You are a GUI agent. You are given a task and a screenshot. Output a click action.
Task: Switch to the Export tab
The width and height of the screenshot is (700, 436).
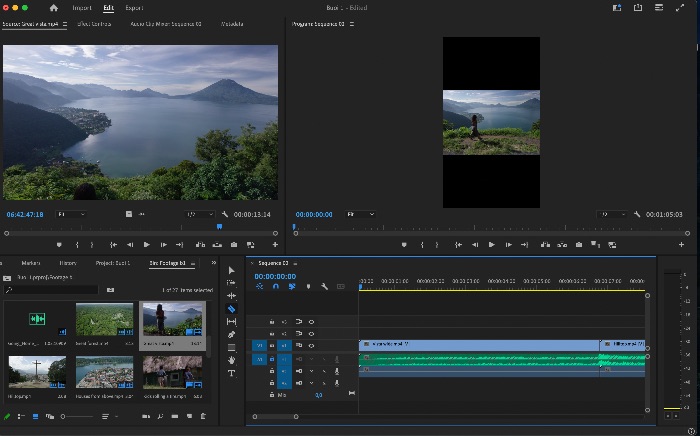134,8
